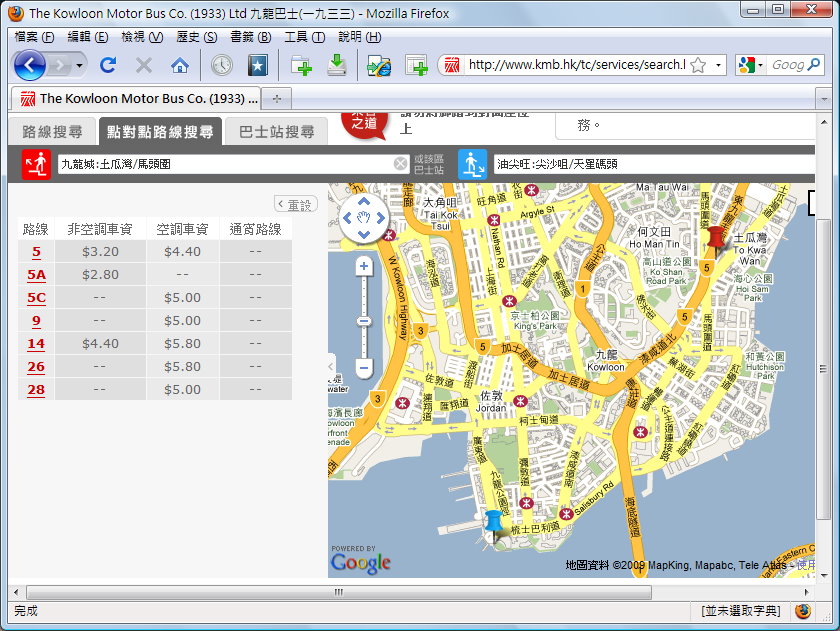Collapse the side panel with map edge arrow
The height and width of the screenshot is (631, 840).
331,366
